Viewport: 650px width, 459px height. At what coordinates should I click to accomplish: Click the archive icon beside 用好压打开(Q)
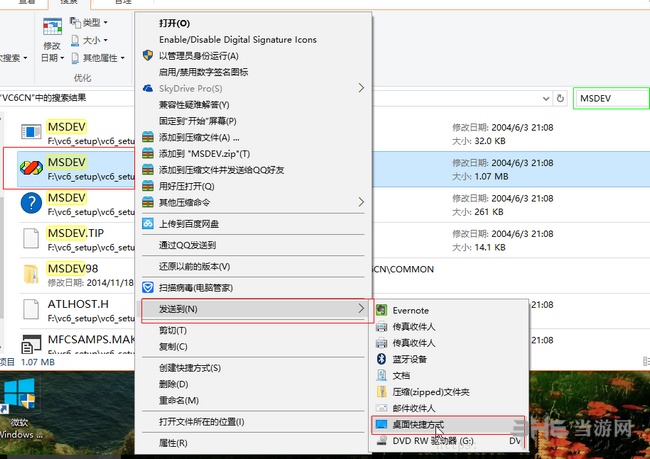(x=148, y=186)
